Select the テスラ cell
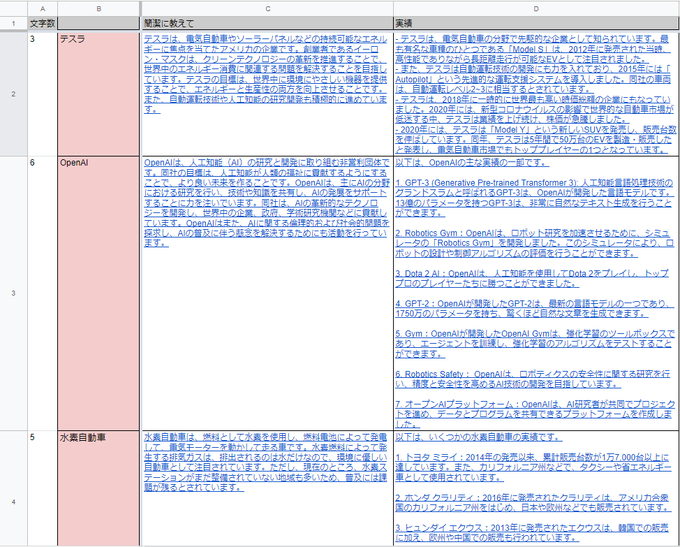Image resolution: width=680 pixels, height=547 pixels. 99,94
